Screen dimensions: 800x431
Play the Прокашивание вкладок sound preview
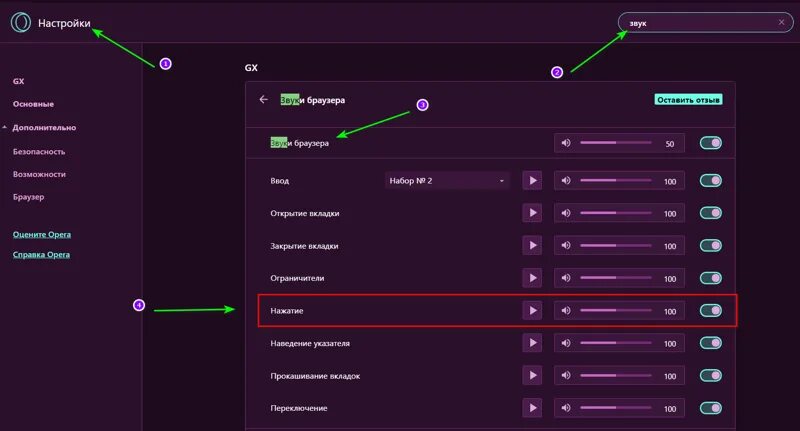tap(532, 375)
